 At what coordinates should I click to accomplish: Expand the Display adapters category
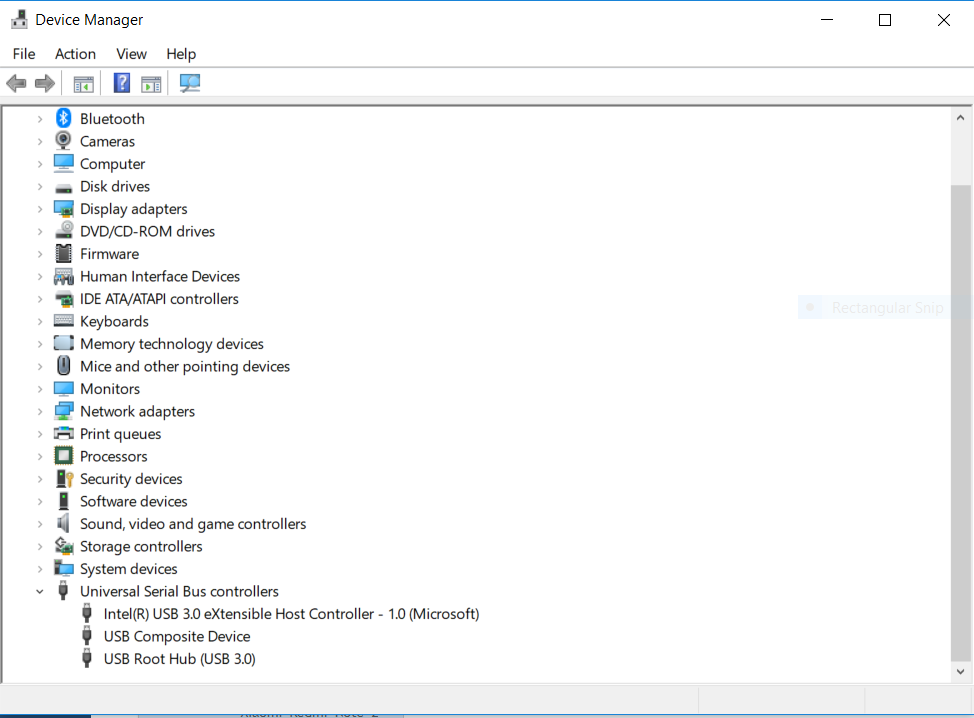(40, 209)
